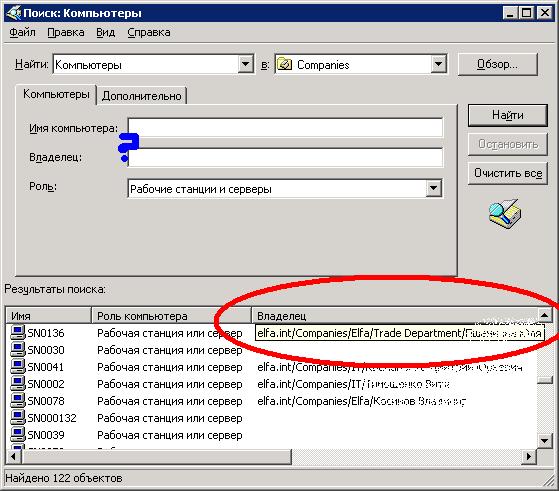Open the Справка menu
Viewport: 559px width, 491px height.
coord(149,32)
